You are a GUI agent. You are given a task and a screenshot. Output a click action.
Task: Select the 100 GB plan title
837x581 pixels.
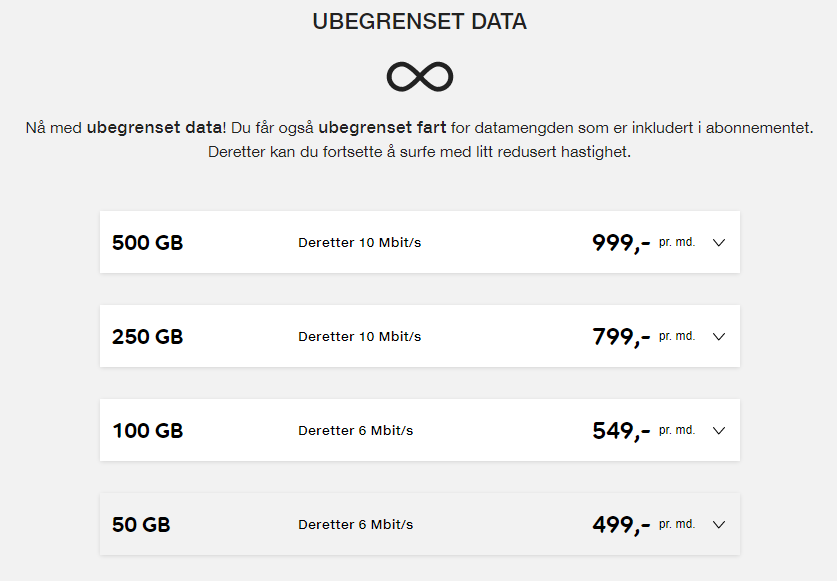pyautogui.click(x=147, y=430)
